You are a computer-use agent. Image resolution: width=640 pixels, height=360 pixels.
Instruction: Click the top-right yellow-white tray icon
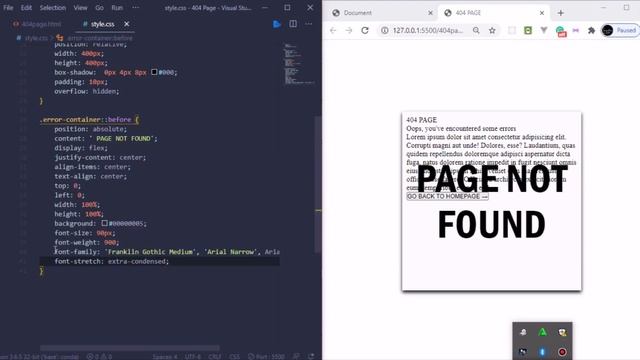562,332
